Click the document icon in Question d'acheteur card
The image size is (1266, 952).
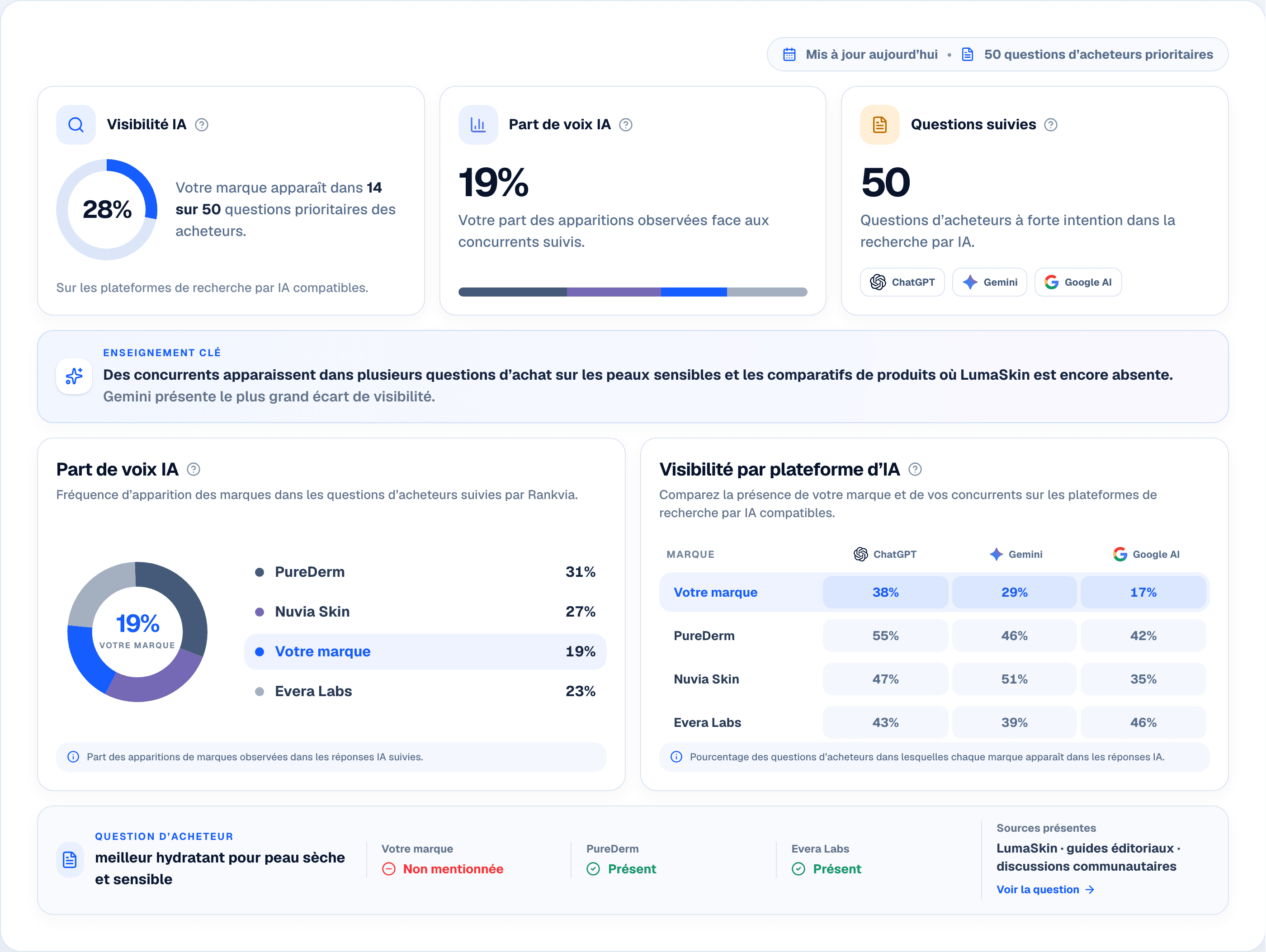tap(69, 860)
